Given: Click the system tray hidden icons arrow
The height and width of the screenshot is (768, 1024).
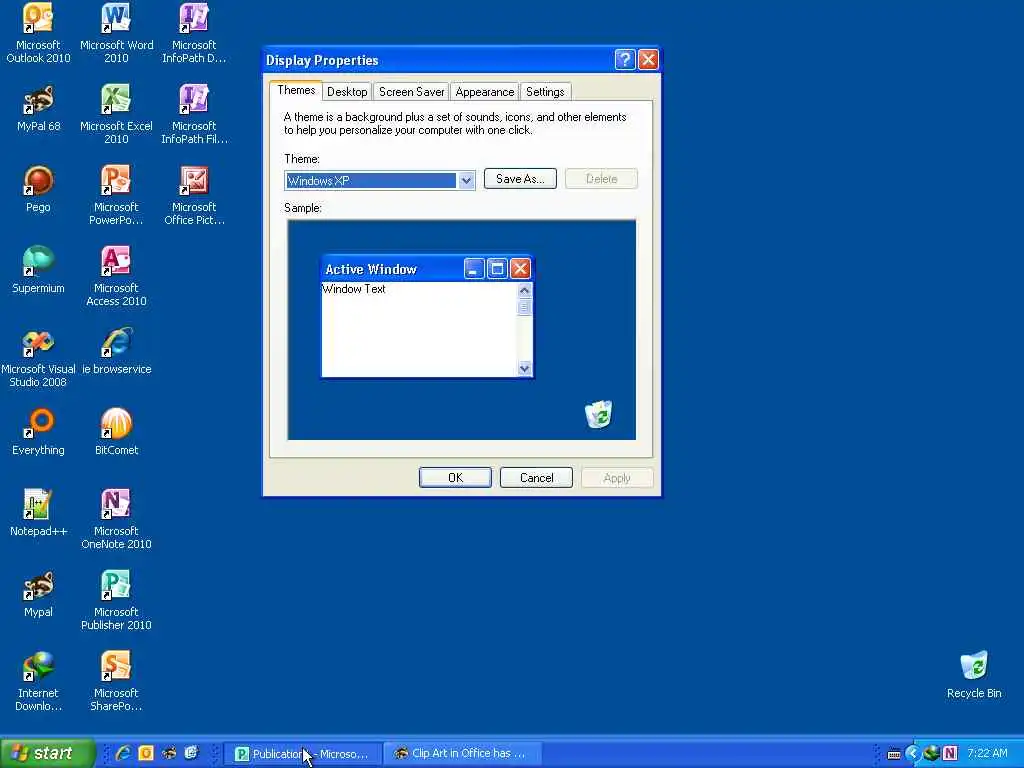Looking at the screenshot, I should (912, 753).
